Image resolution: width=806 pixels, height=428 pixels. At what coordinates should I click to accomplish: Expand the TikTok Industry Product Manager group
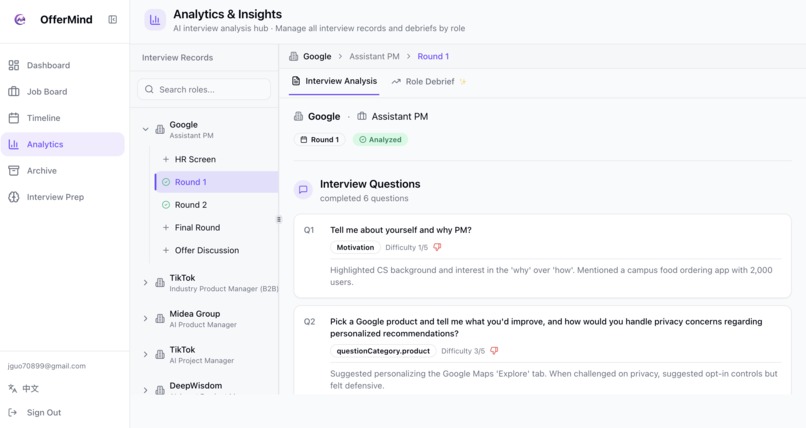click(145, 283)
